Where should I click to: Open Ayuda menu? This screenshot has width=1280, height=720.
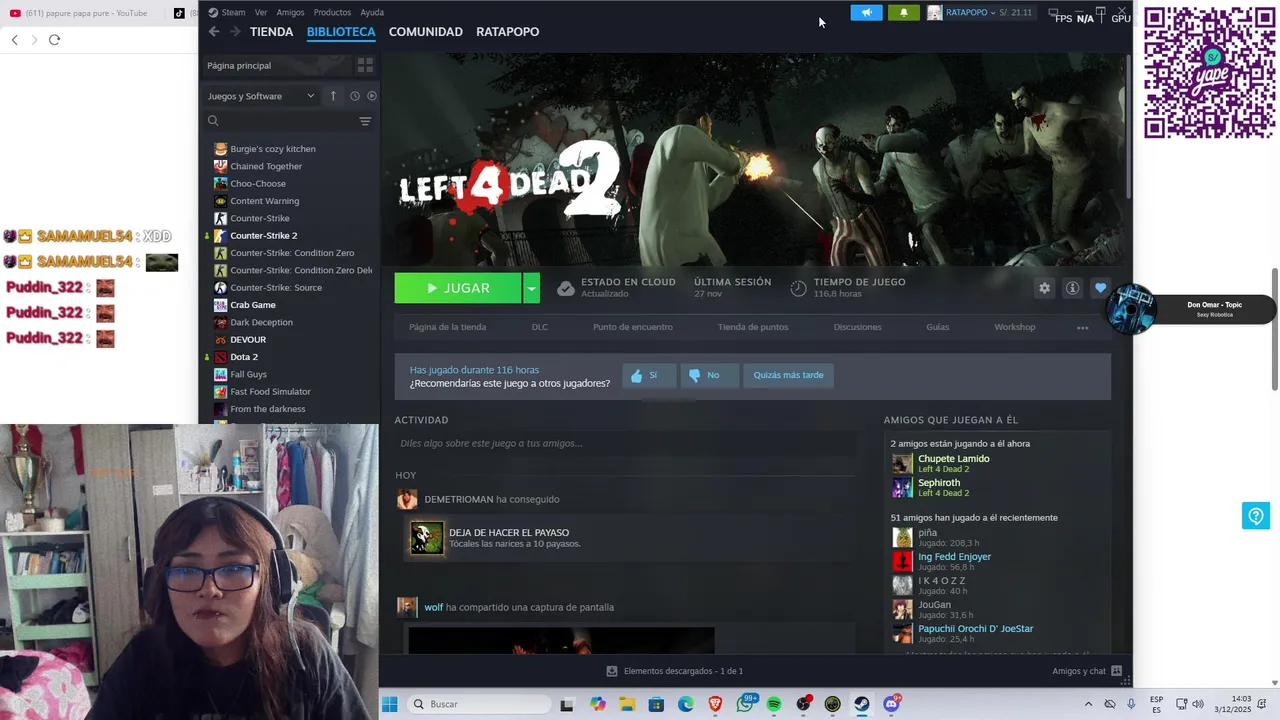(372, 13)
